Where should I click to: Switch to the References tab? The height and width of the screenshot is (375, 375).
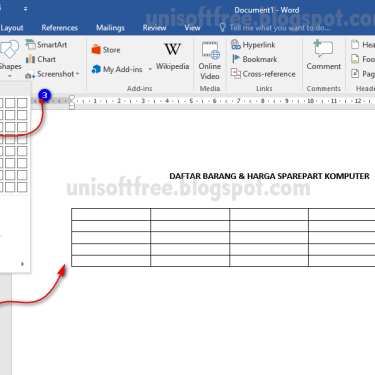60,28
